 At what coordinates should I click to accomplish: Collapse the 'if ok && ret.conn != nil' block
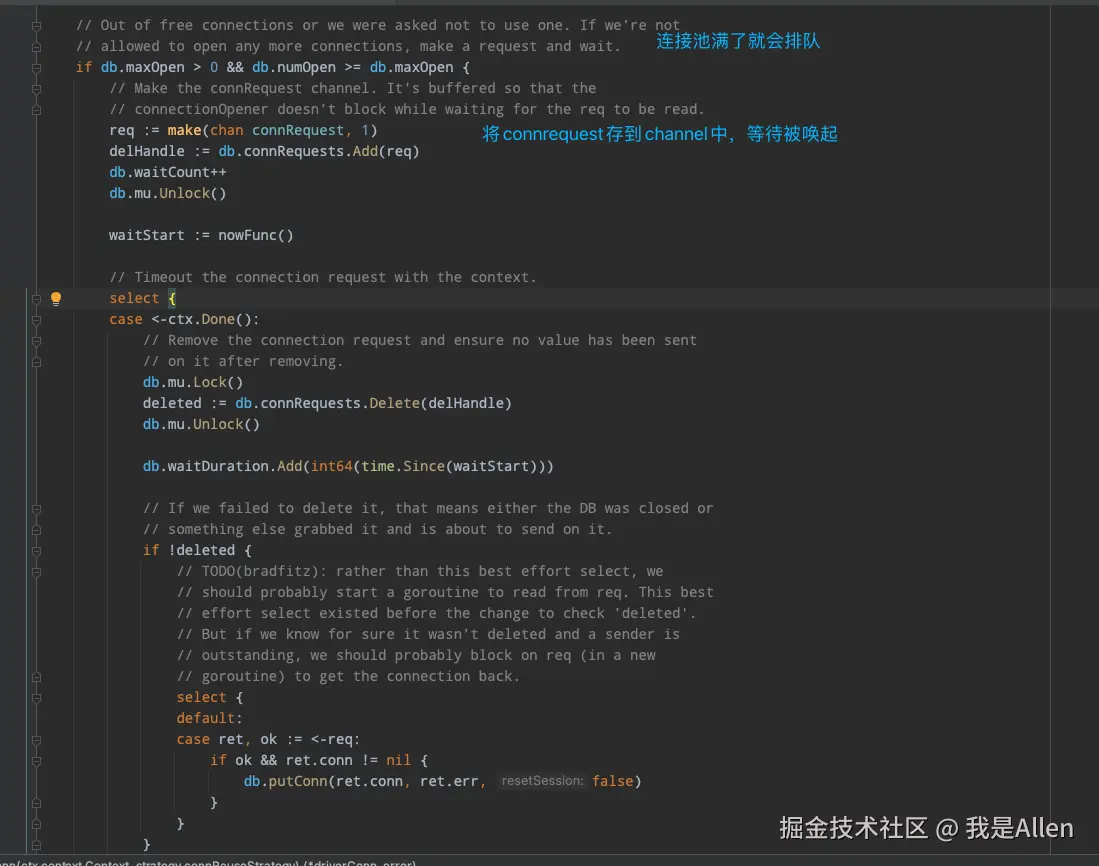[x=36, y=762]
